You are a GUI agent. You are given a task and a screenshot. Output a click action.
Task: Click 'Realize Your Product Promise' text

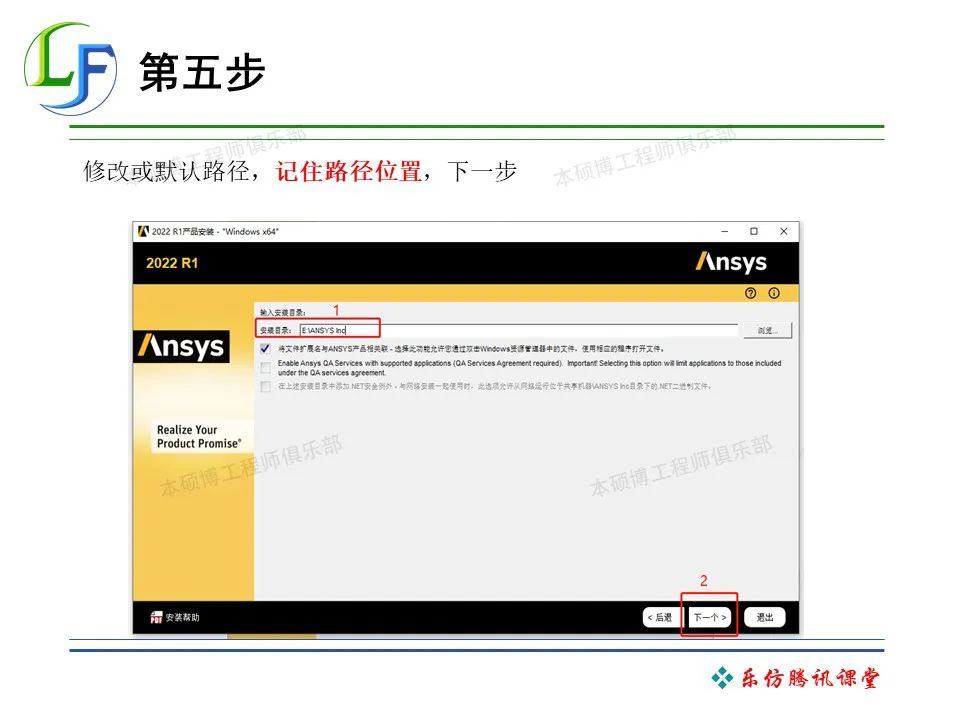pos(199,437)
